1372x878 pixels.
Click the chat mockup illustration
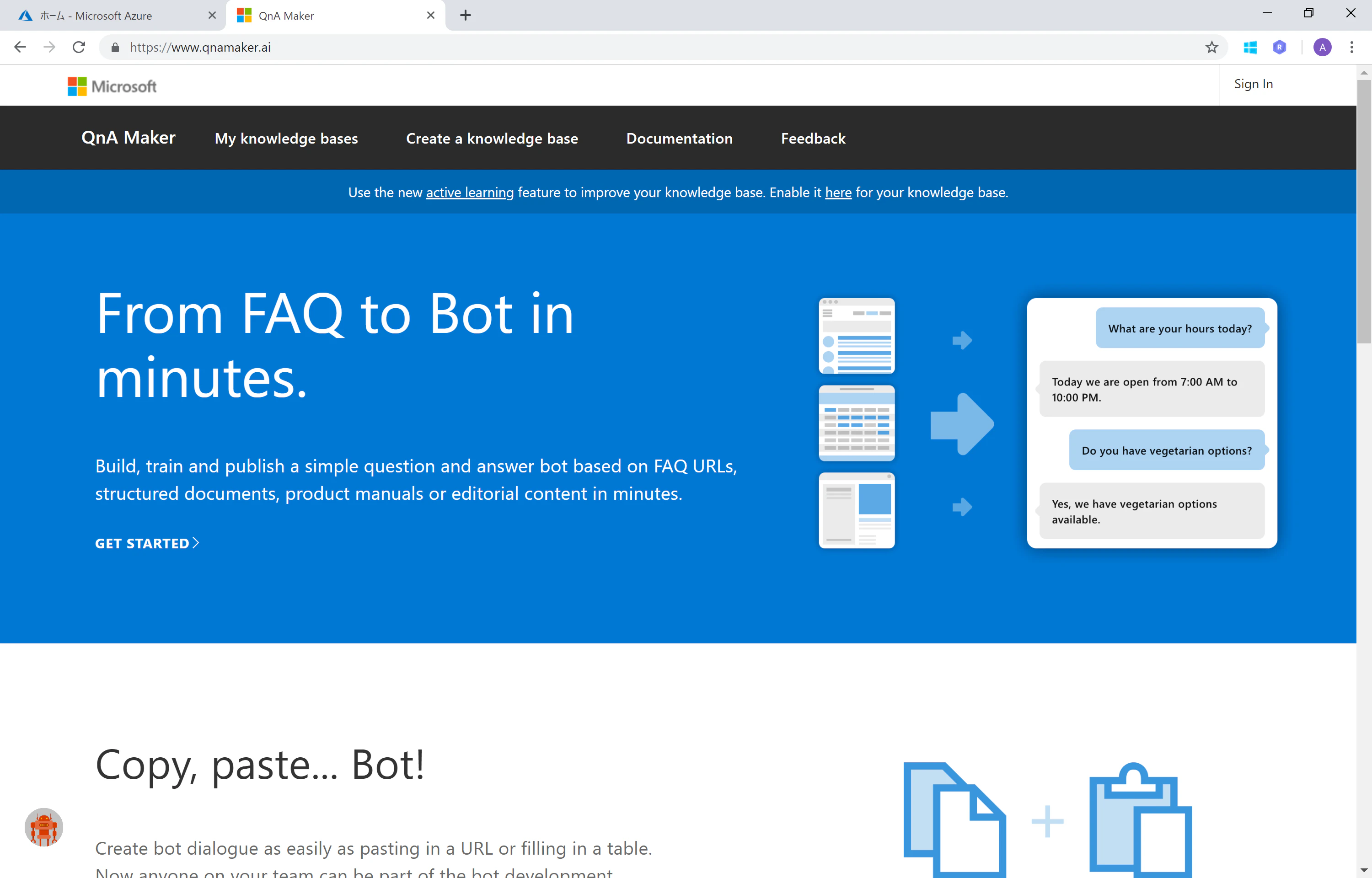(1152, 423)
